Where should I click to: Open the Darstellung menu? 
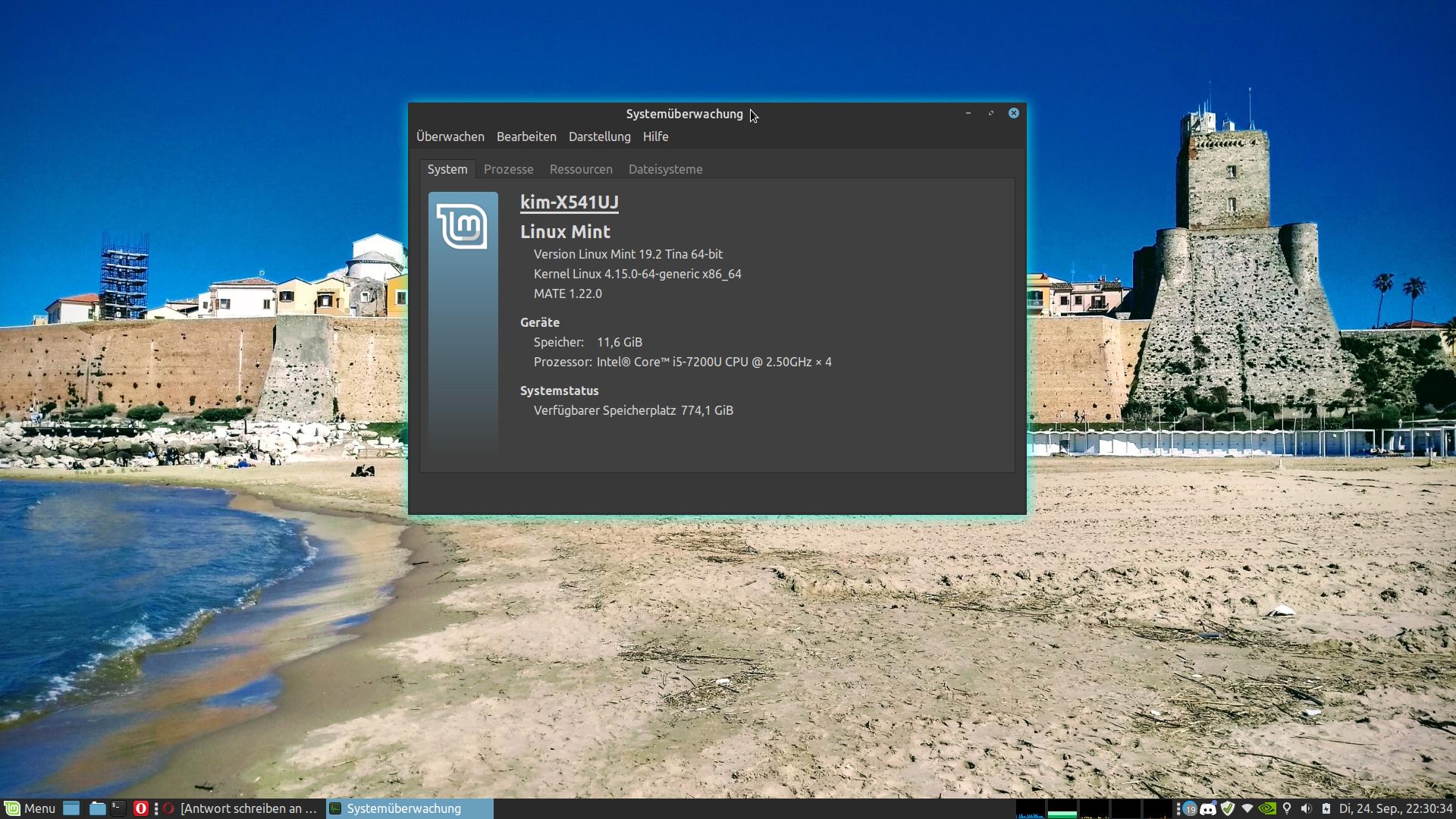pos(599,136)
